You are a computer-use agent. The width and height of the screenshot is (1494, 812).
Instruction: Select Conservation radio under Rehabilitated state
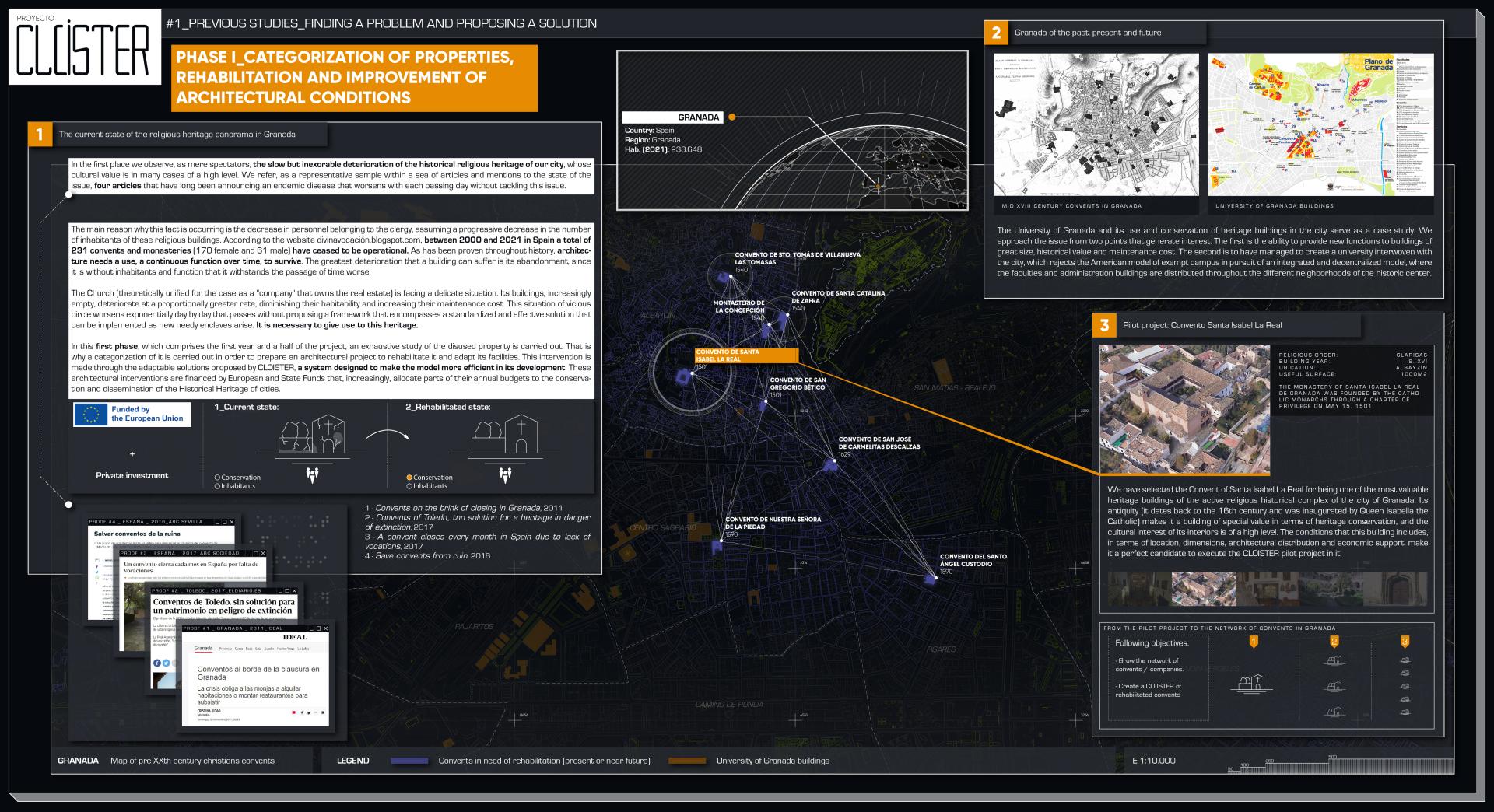[x=409, y=478]
